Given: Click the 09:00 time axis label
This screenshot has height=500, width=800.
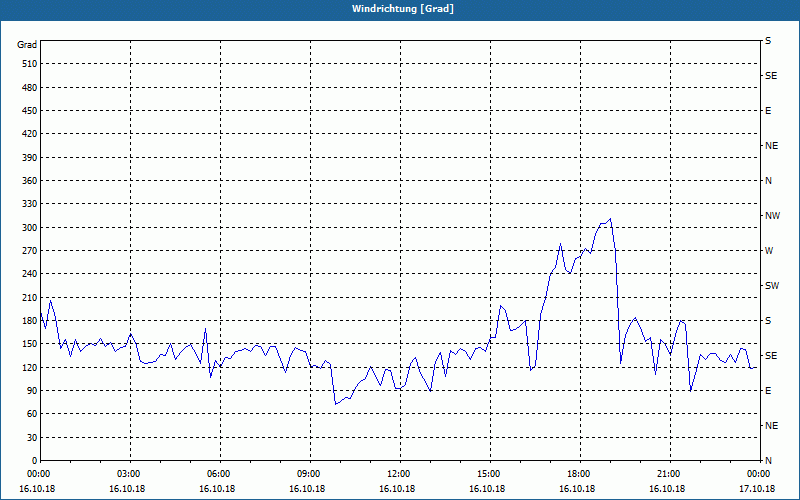Looking at the screenshot, I should pos(310,474).
